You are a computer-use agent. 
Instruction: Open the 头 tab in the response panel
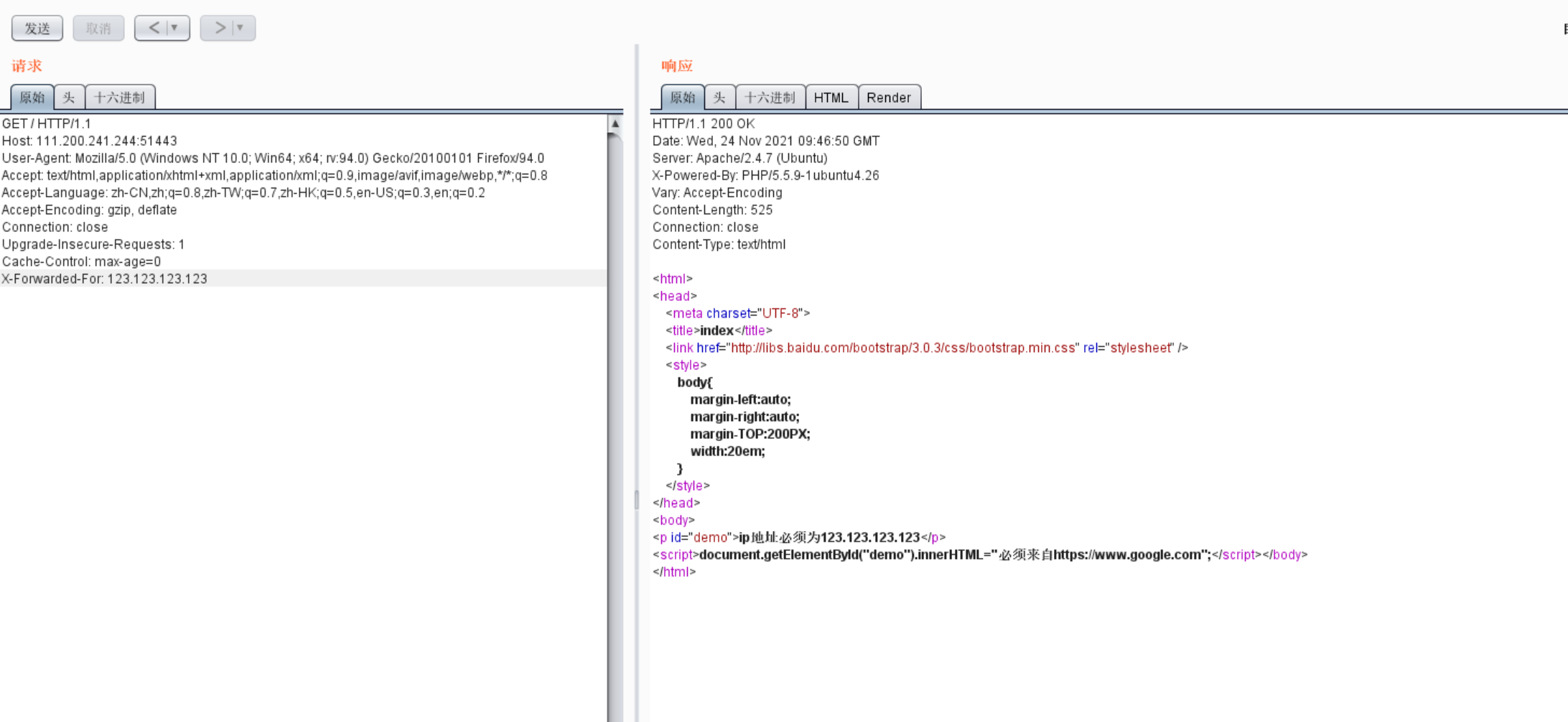[719, 97]
